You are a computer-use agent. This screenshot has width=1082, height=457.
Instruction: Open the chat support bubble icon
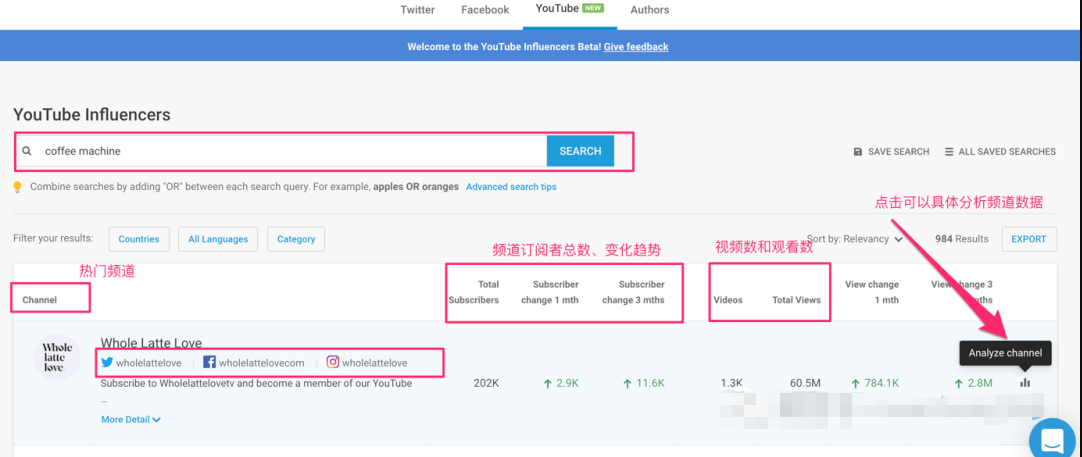click(1052, 439)
